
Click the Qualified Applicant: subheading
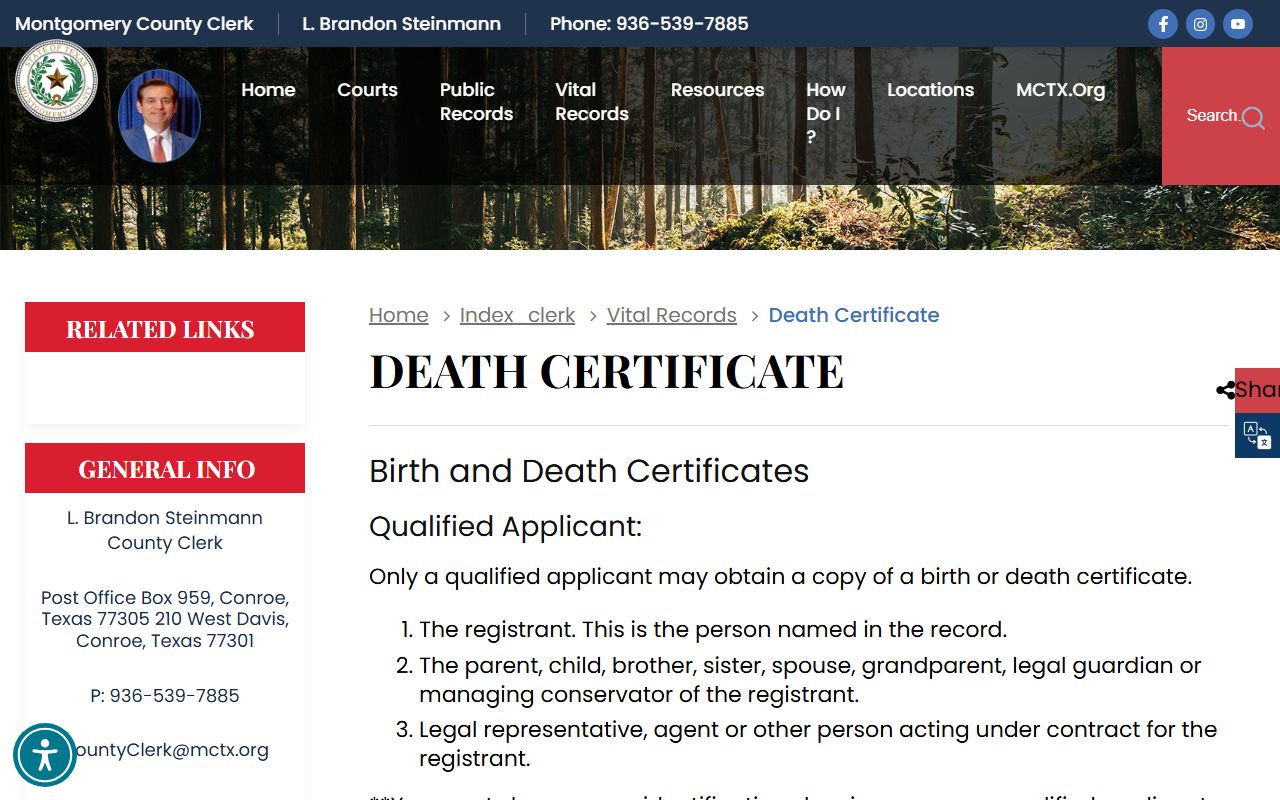click(x=505, y=526)
